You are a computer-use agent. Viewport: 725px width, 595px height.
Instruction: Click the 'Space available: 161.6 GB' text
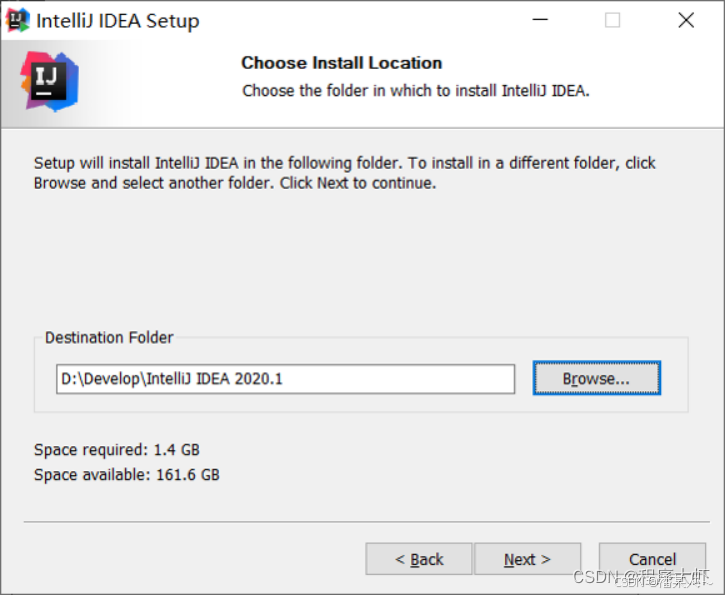[x=127, y=474]
